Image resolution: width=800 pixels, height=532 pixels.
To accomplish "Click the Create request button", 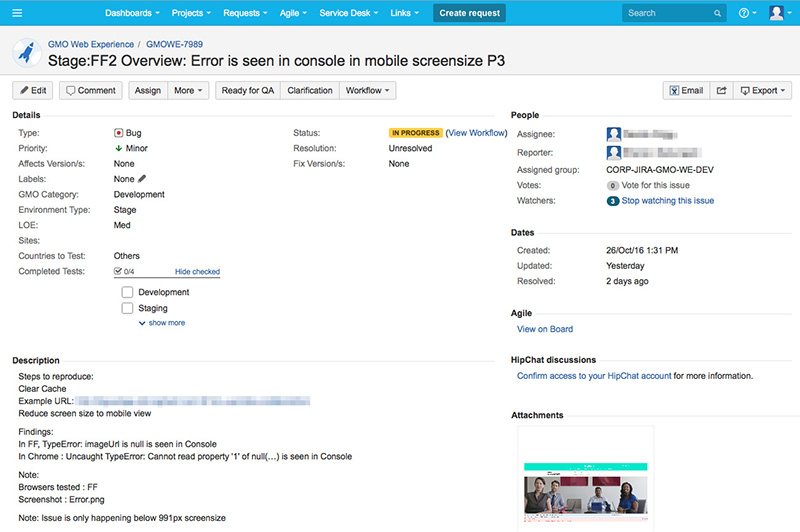I will point(469,13).
